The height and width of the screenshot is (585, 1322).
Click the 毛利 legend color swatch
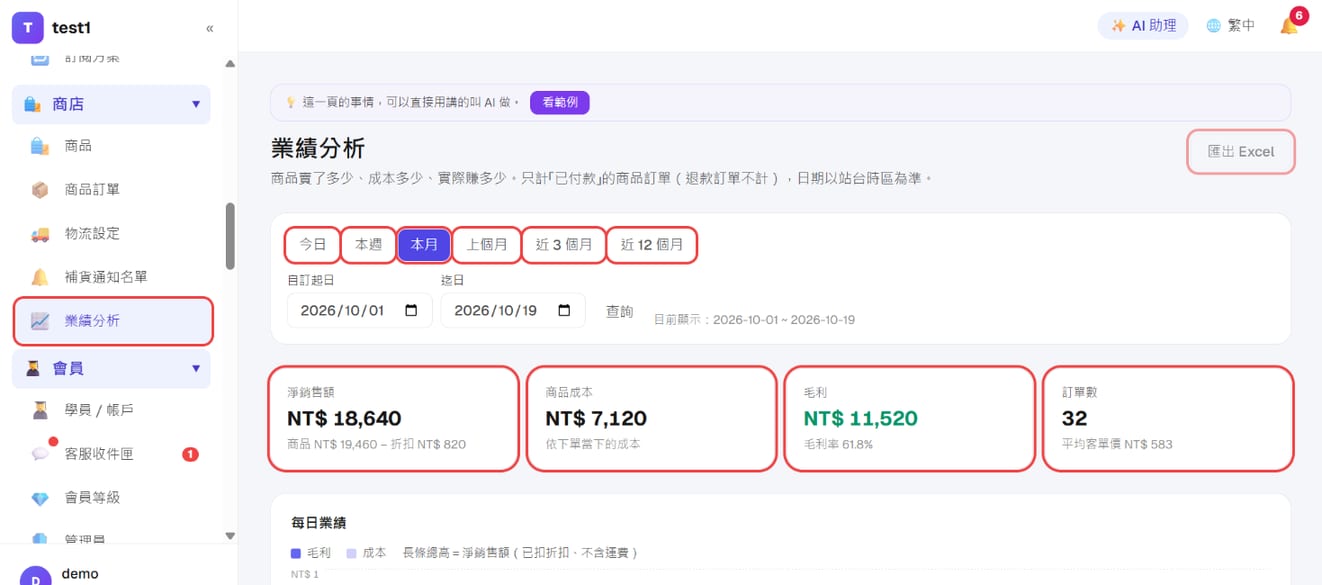click(x=295, y=553)
